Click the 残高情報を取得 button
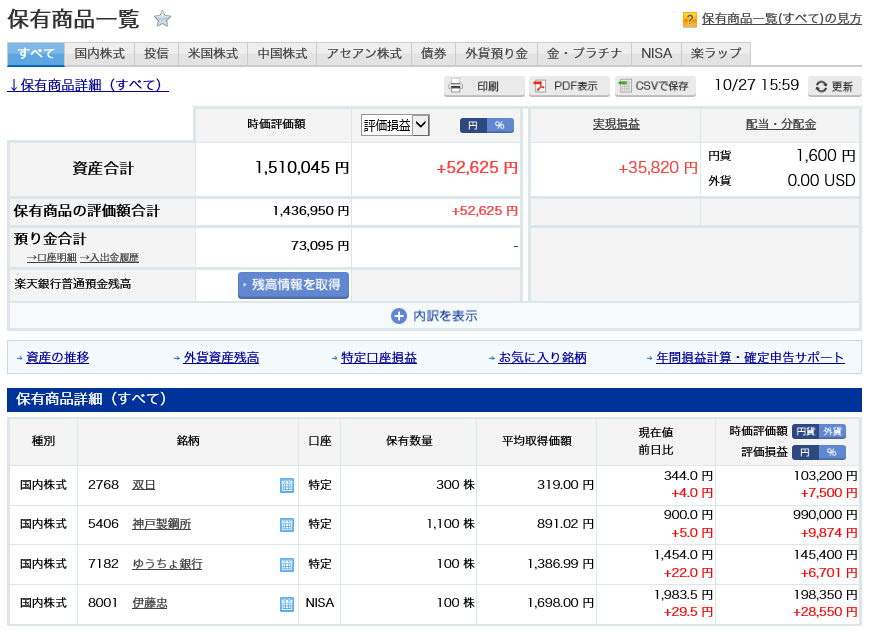 pos(293,285)
